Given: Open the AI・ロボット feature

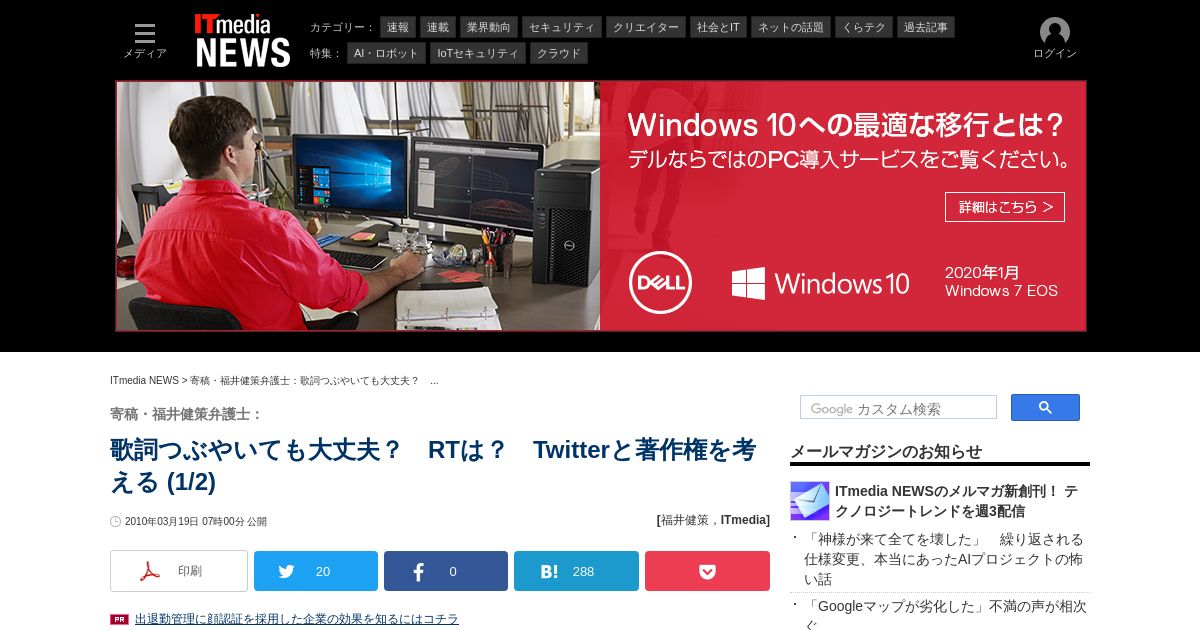Looking at the screenshot, I should point(386,53).
